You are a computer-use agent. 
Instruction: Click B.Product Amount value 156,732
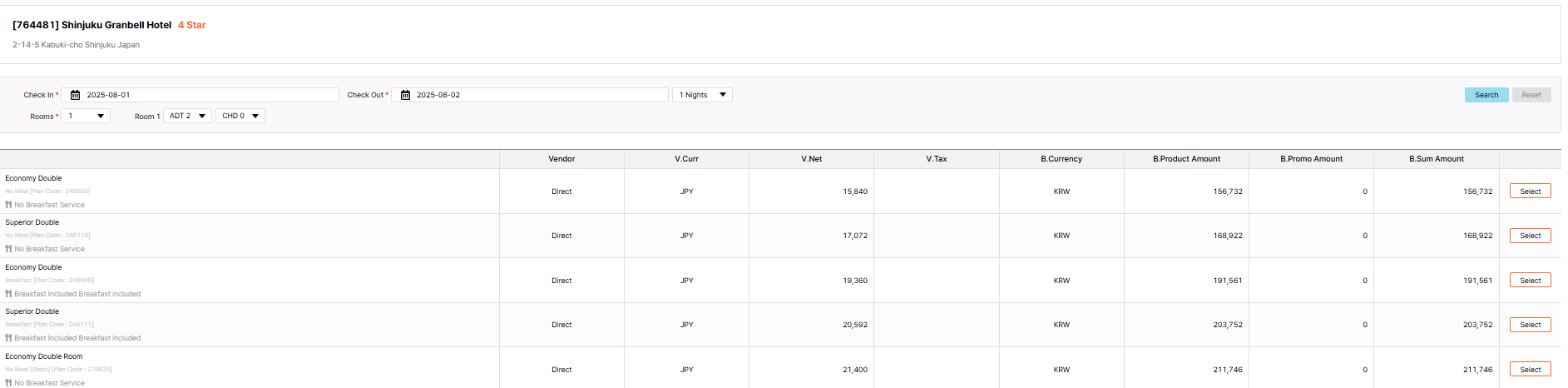click(x=1228, y=192)
